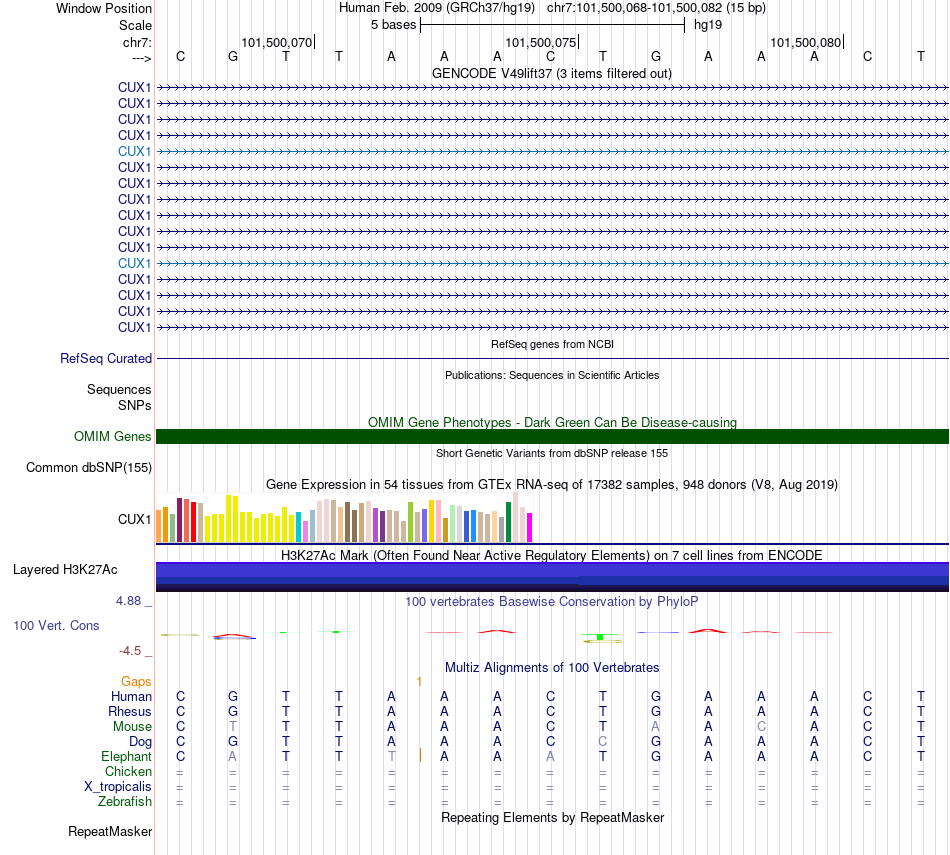Click the 4.88 PhyloP upper limit value
This screenshot has height=855, width=950.
click(128, 601)
